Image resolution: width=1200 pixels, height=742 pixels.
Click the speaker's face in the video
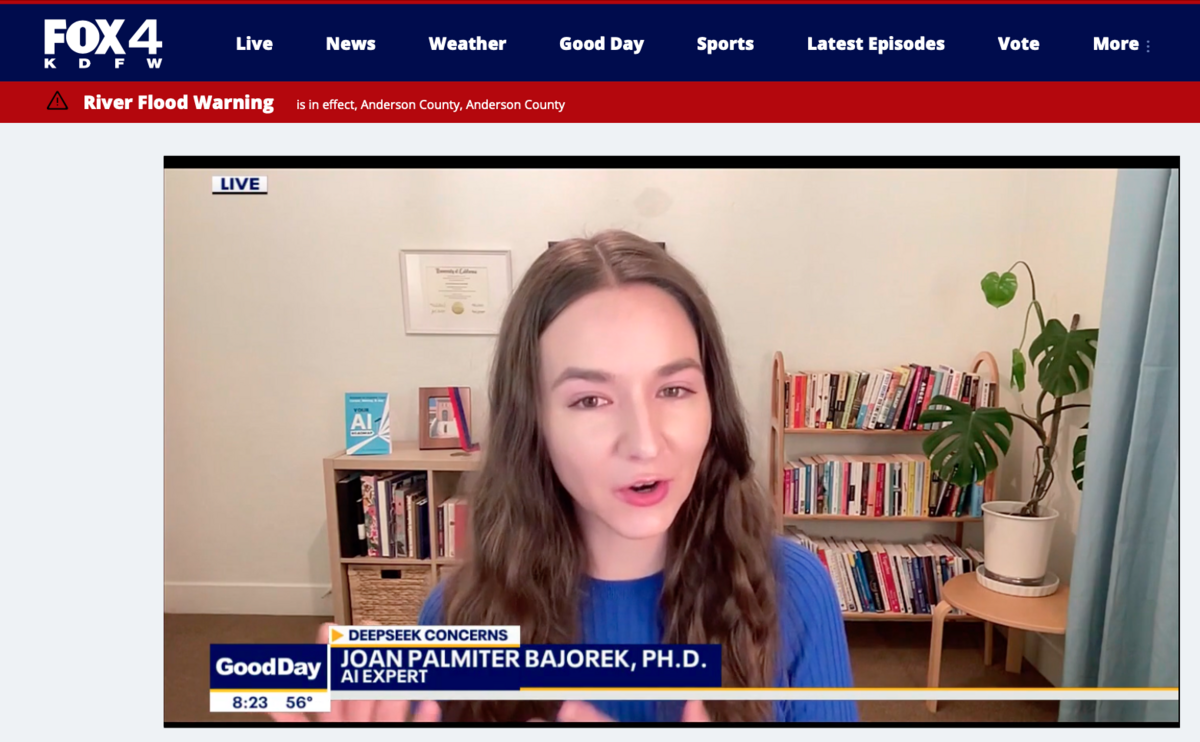(x=620, y=420)
